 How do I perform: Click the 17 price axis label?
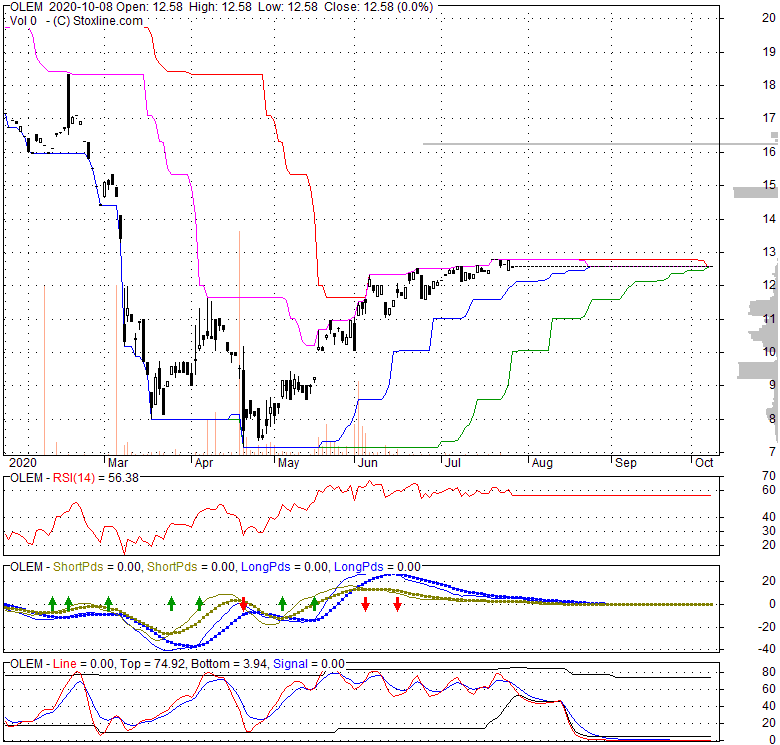[x=769, y=118]
